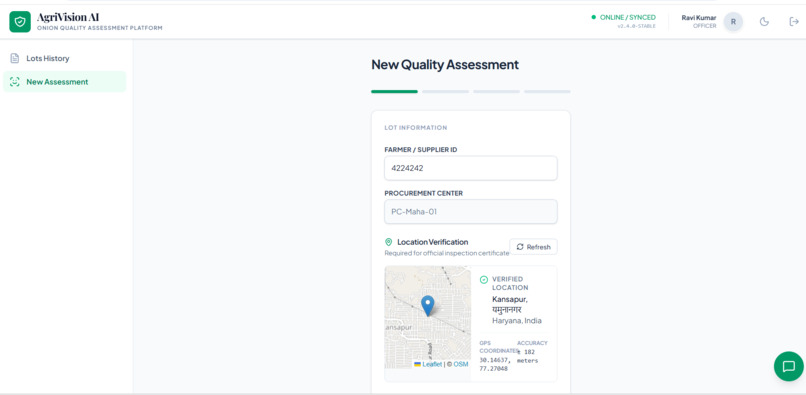This screenshot has height=395, width=806.
Task: Click the fourth progress step bar
Action: tap(547, 92)
